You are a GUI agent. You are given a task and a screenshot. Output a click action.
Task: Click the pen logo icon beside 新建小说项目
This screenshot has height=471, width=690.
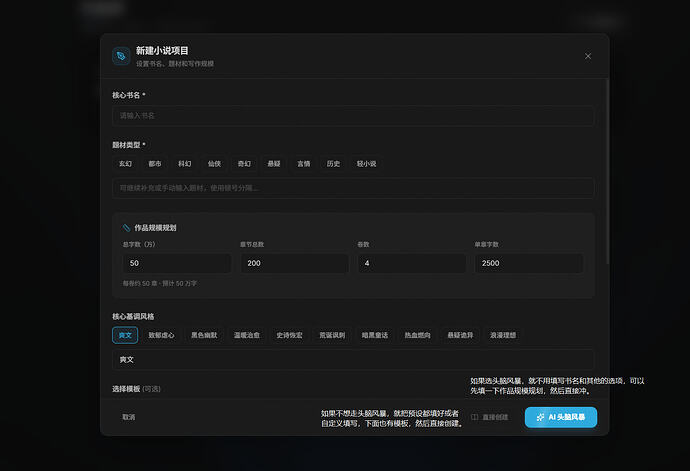[x=121, y=56]
